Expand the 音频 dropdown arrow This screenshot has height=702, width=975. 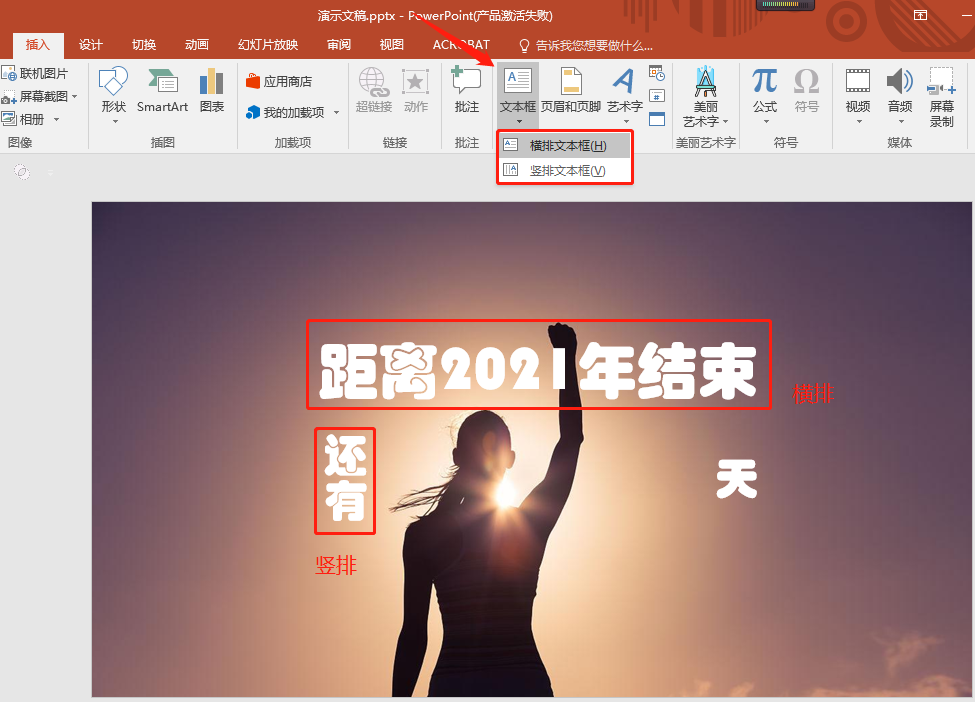pyautogui.click(x=901, y=121)
